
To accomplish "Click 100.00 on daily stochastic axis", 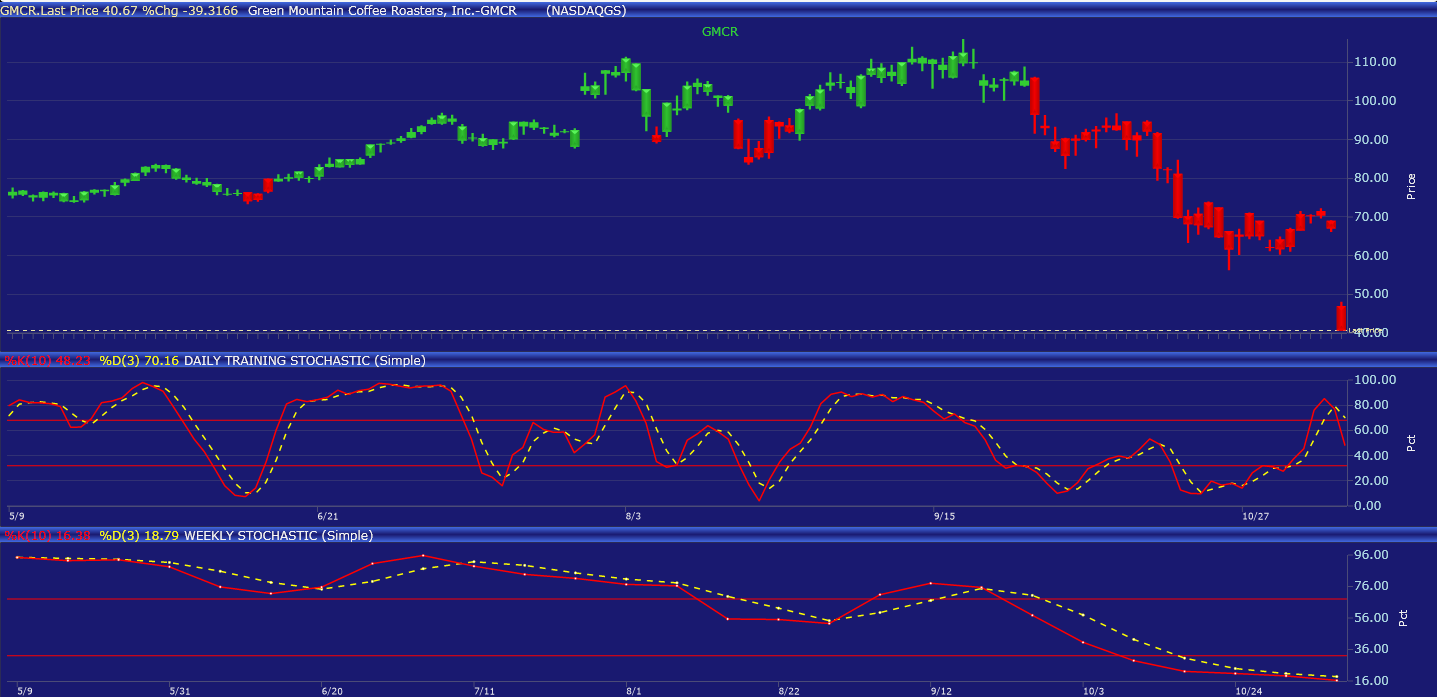I will click(x=1375, y=380).
